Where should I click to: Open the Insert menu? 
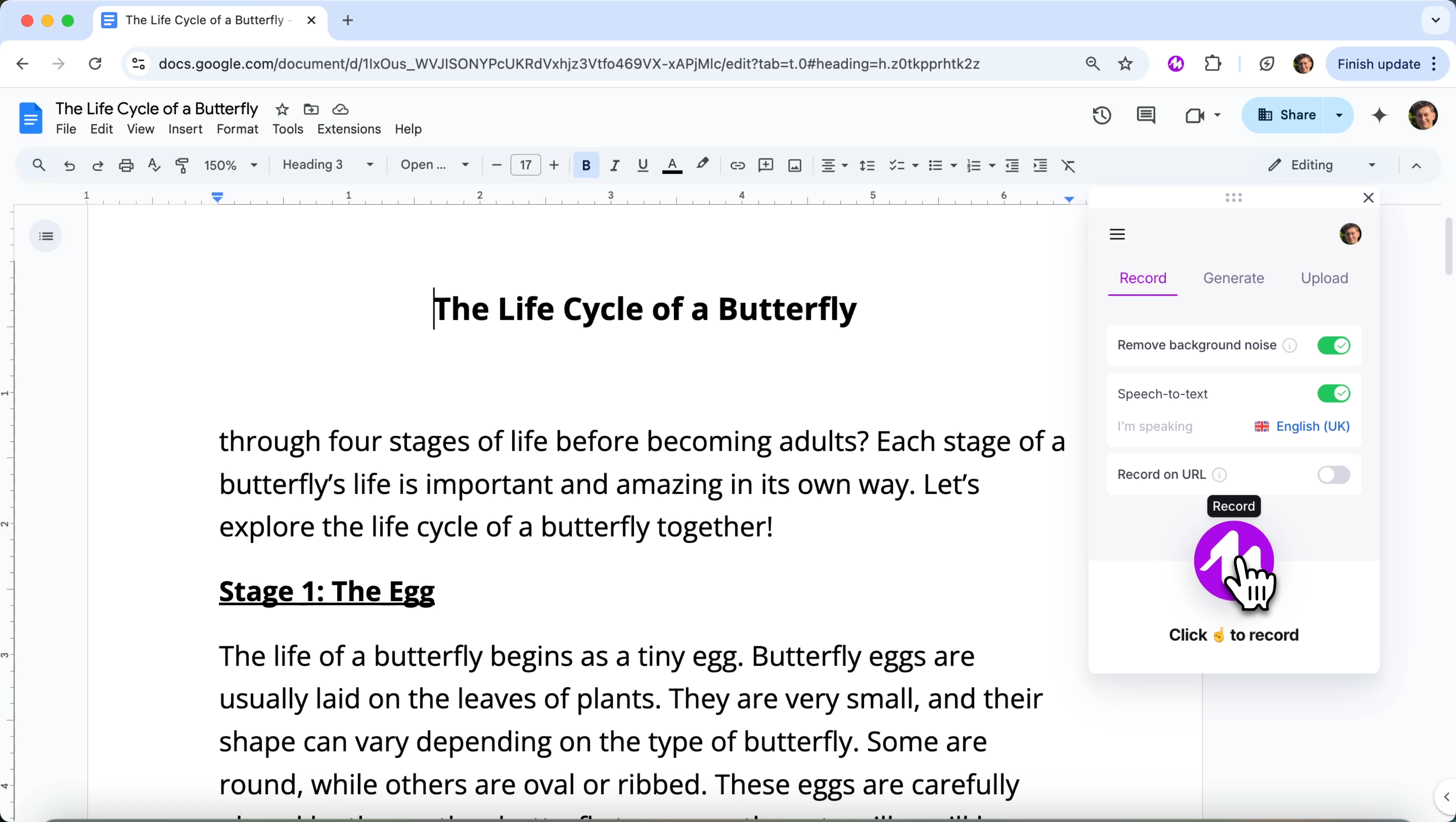click(185, 129)
